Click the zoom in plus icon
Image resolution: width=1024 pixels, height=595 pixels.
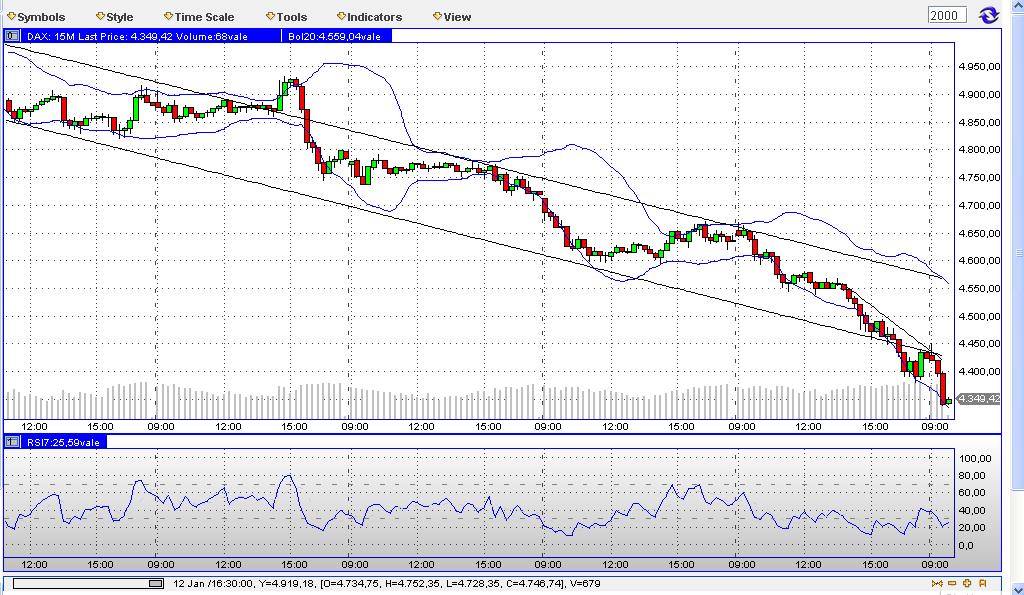967,583
